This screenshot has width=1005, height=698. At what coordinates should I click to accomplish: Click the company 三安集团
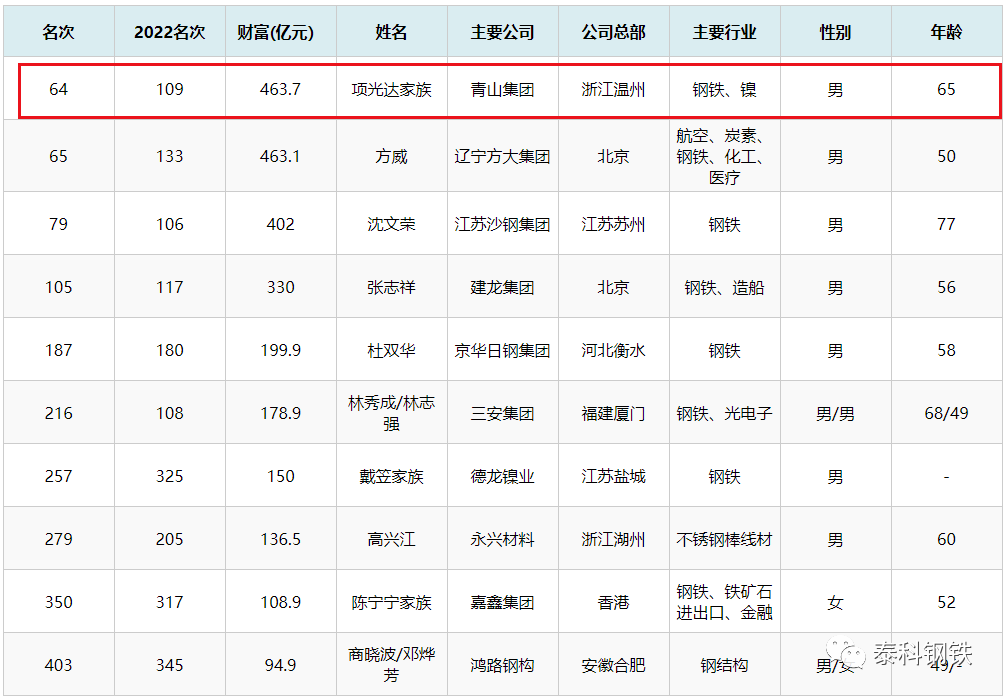point(502,413)
